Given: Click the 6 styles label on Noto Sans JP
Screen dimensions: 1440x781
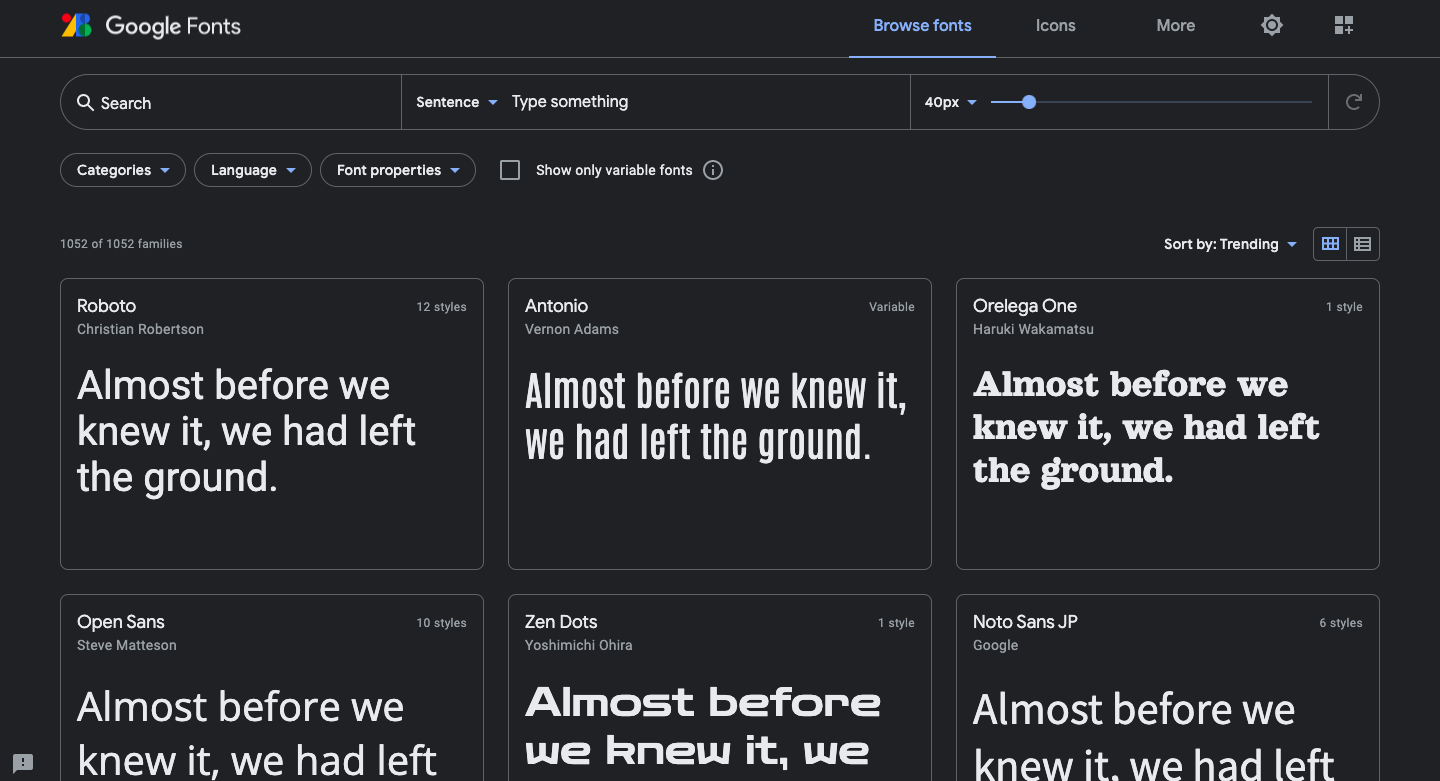Looking at the screenshot, I should [x=1340, y=623].
